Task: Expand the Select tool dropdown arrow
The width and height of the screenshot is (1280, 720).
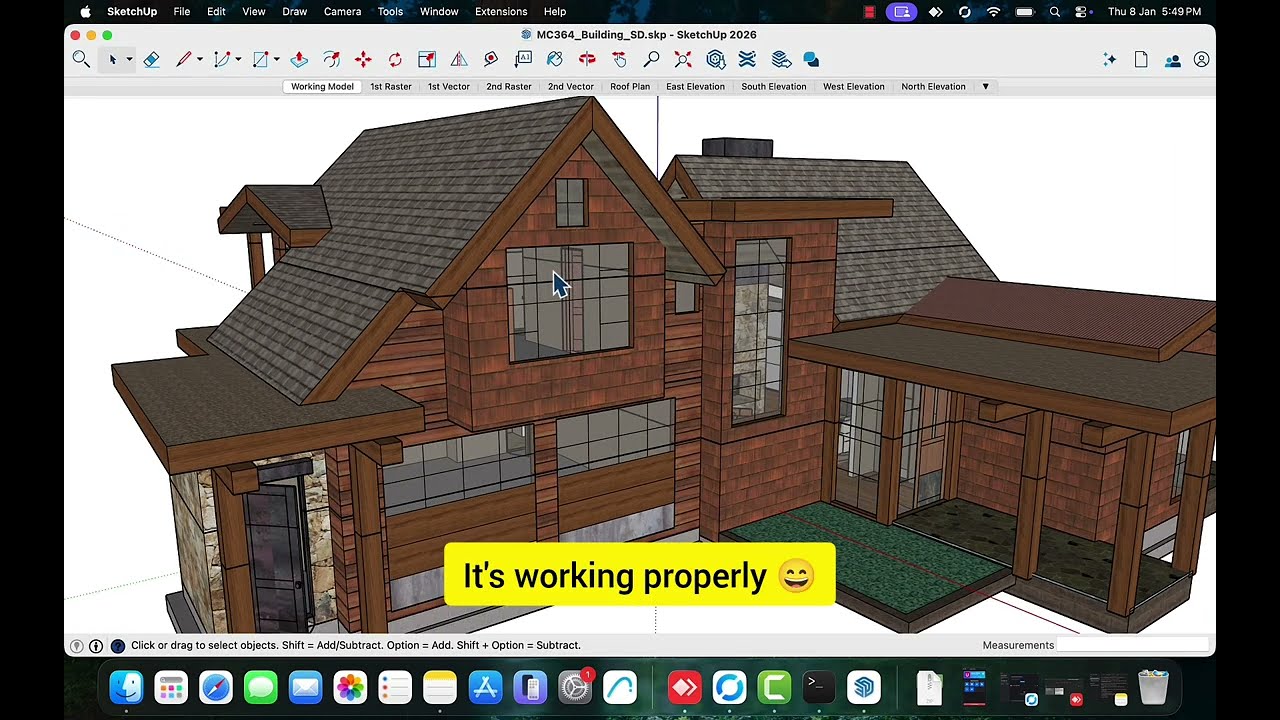Action: [x=129, y=60]
